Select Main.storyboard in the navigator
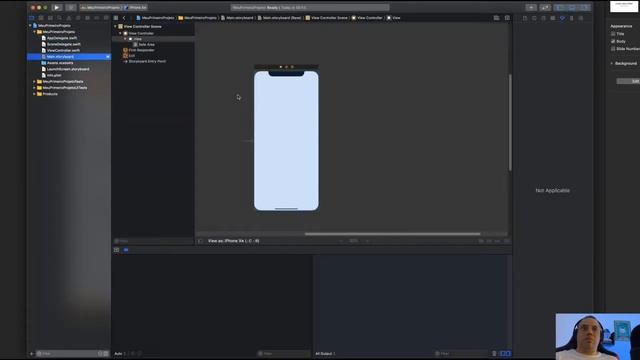This screenshot has height=360, width=640. (x=69, y=57)
